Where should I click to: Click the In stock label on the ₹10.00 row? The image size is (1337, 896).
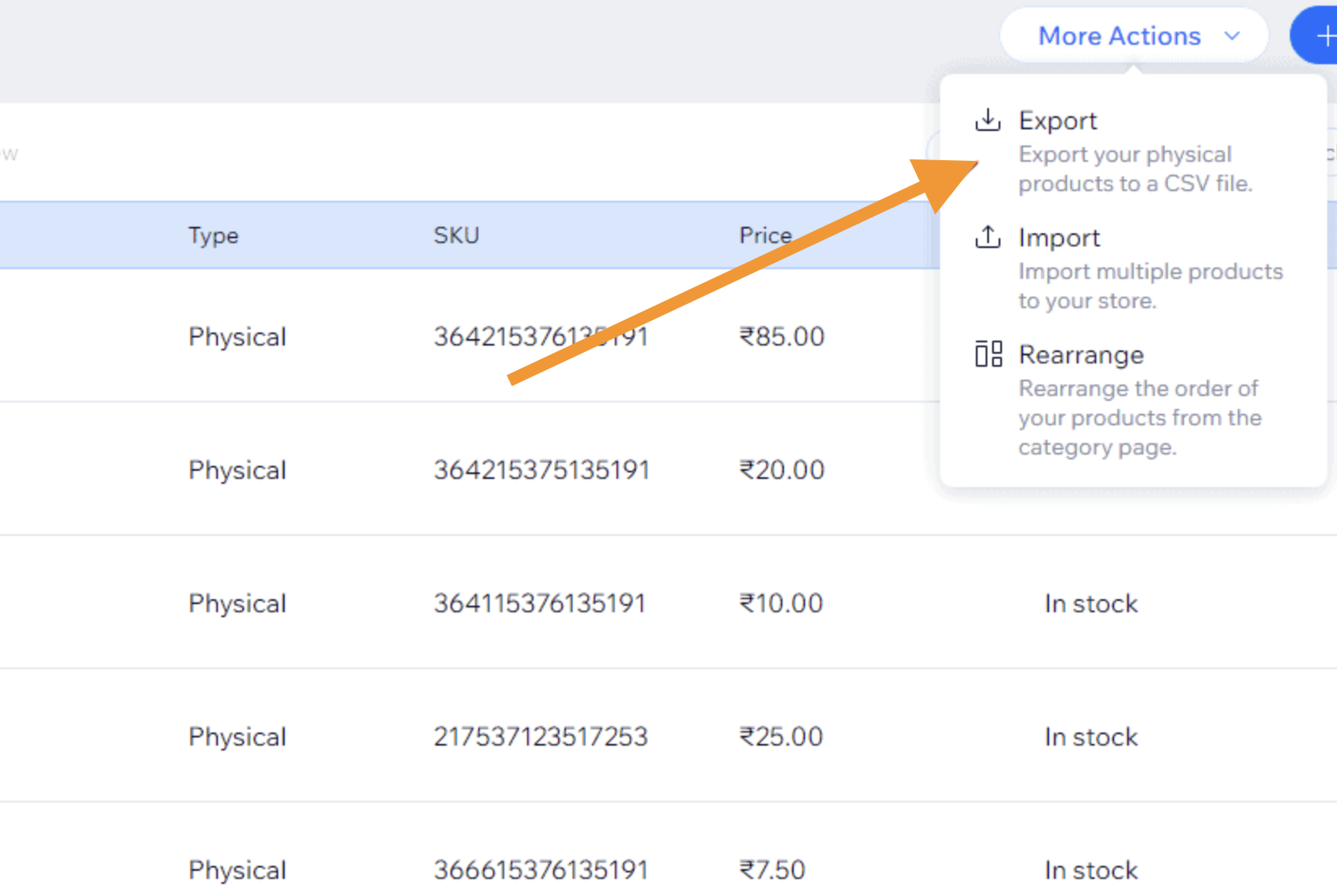click(x=1091, y=603)
